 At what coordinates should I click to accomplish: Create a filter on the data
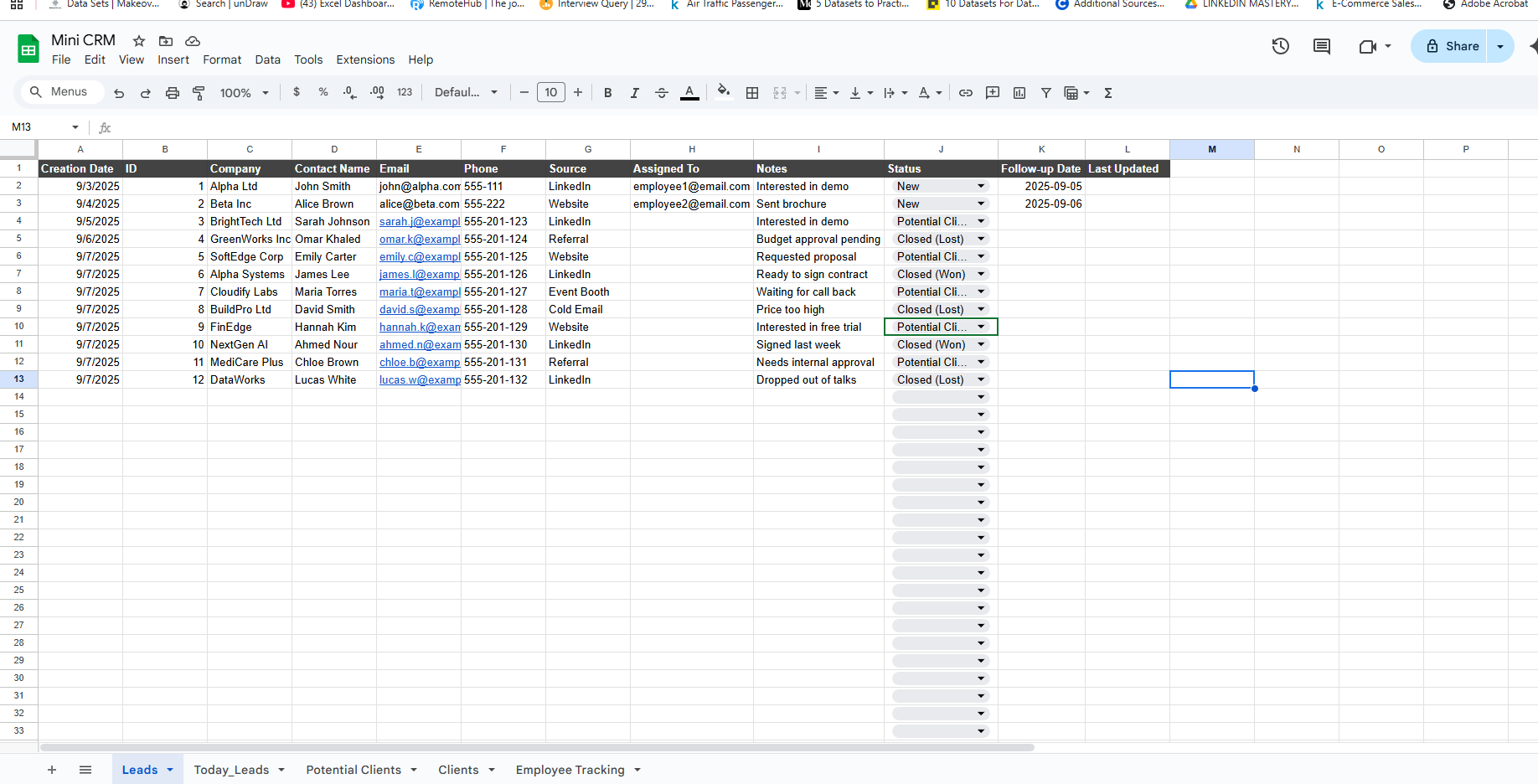[1045, 92]
